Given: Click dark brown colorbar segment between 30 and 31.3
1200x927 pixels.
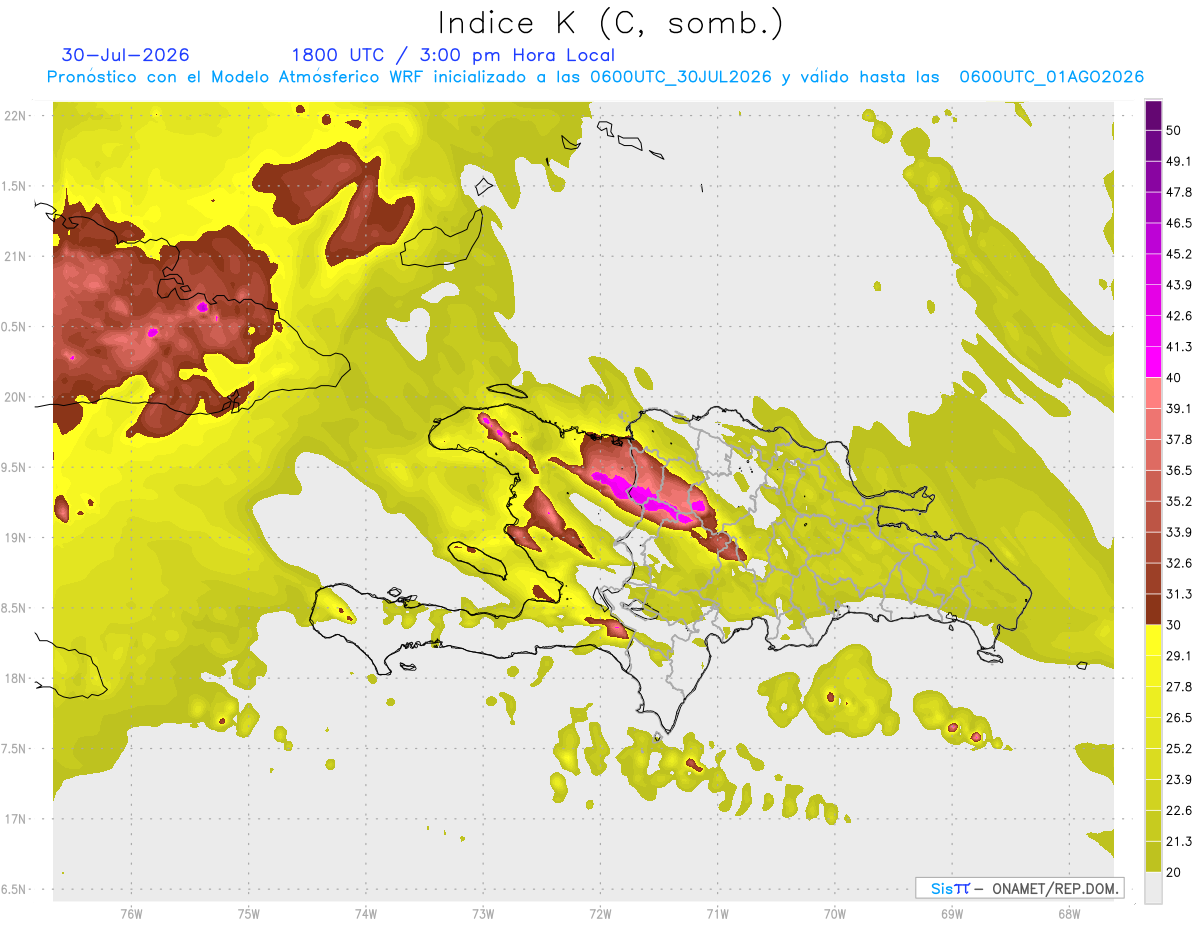Looking at the screenshot, I should coord(1153,609).
